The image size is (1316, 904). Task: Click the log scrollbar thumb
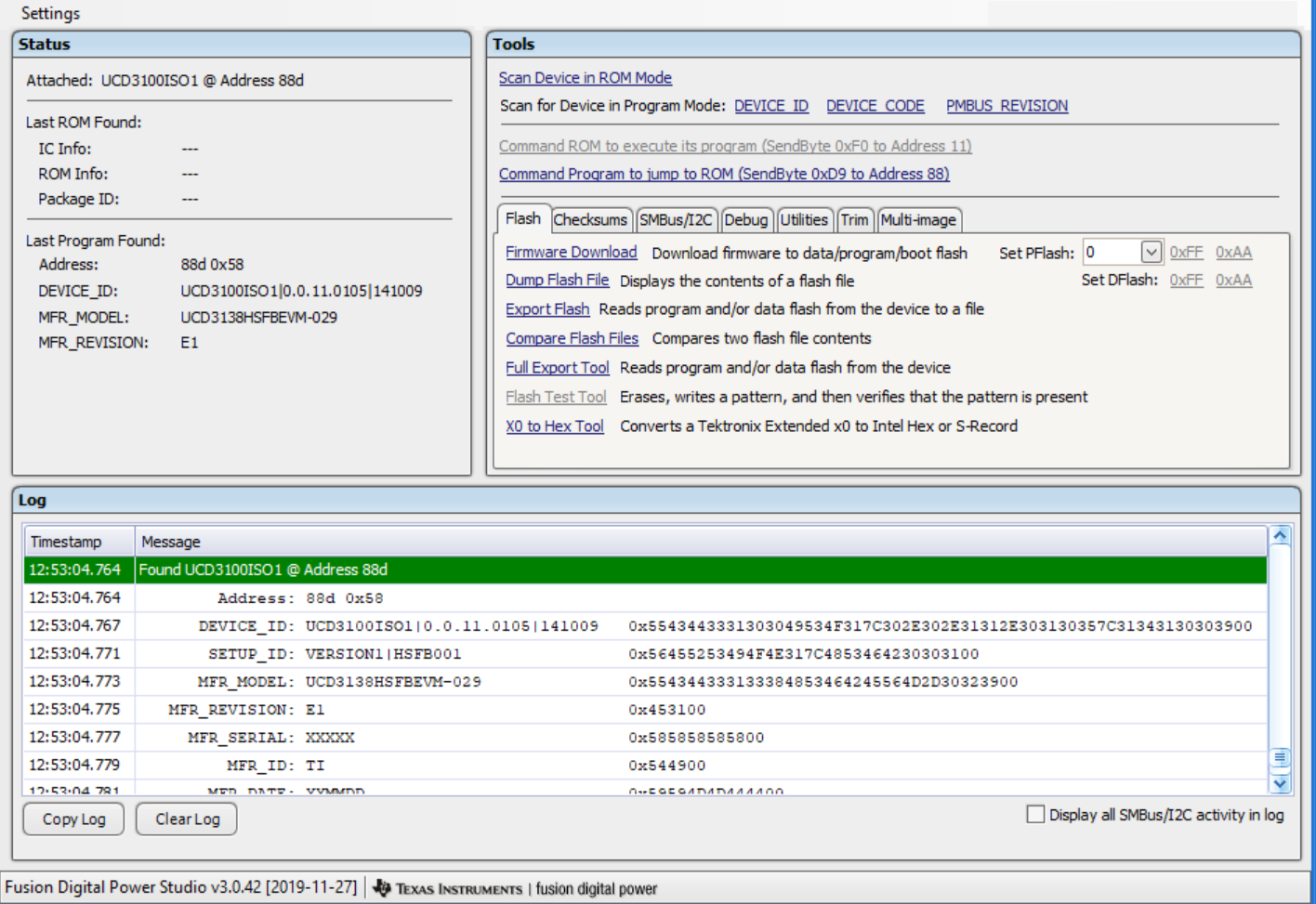pos(1280,758)
